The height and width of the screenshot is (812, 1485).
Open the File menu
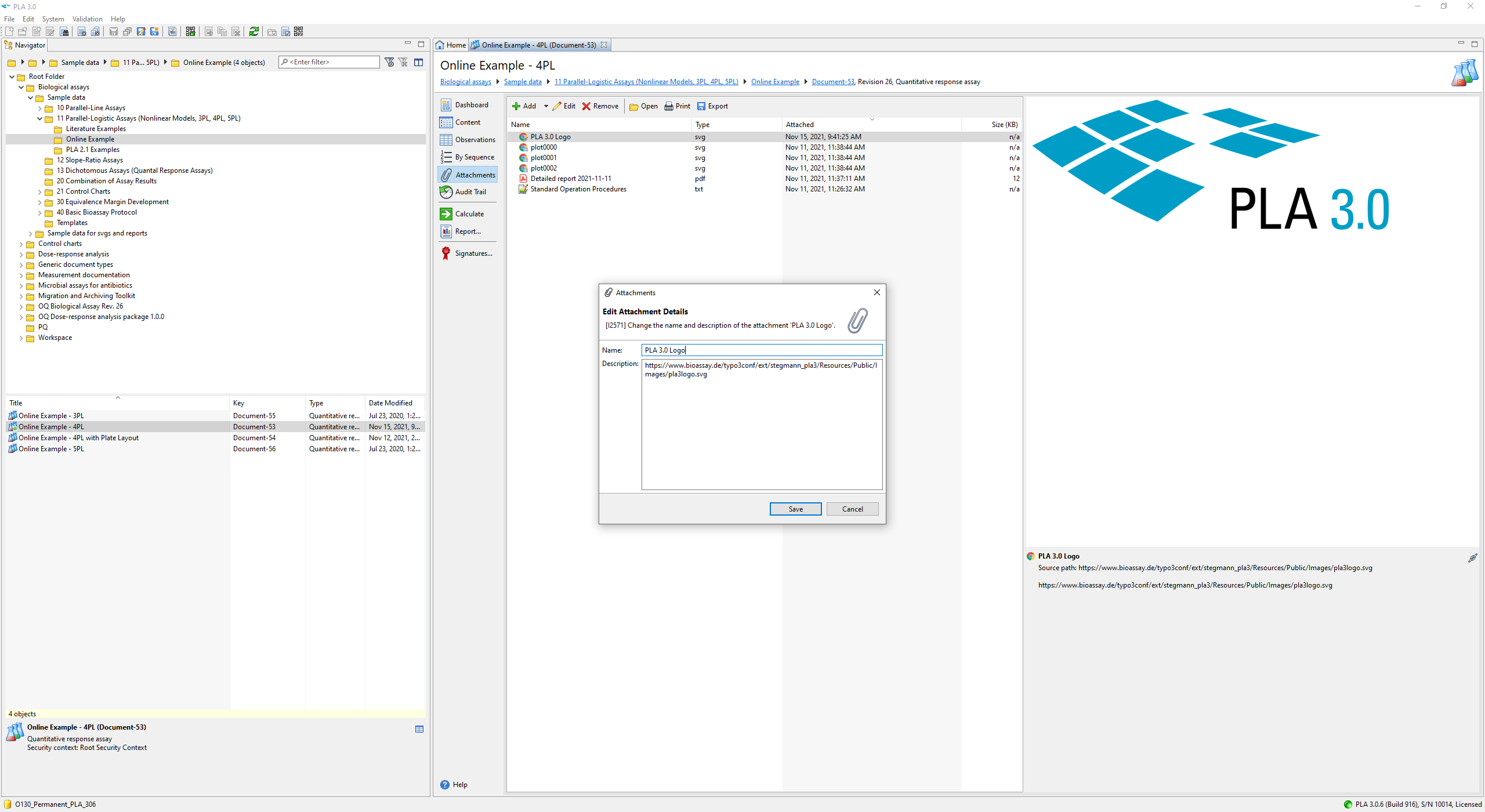click(9, 19)
